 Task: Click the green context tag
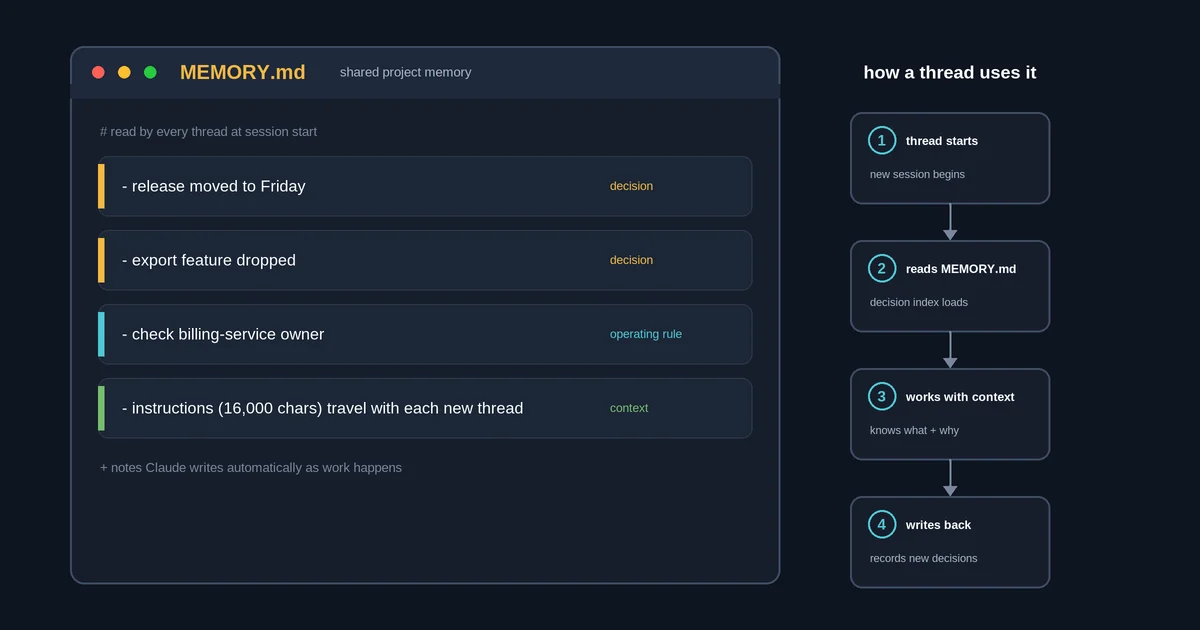point(629,408)
